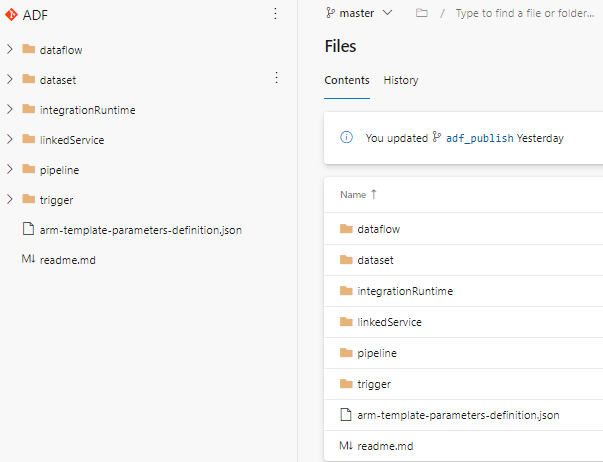Expand the pipeline folder in sidebar

[x=10, y=170]
